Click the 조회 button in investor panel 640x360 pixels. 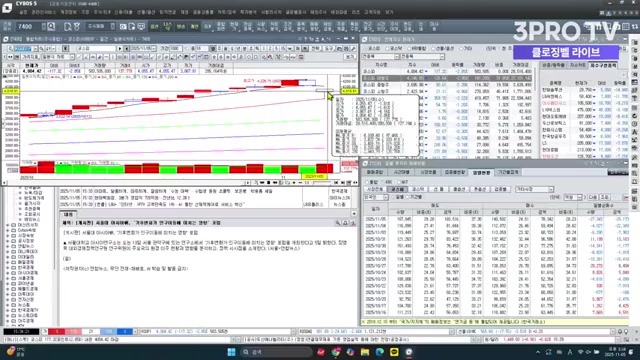coord(605,198)
